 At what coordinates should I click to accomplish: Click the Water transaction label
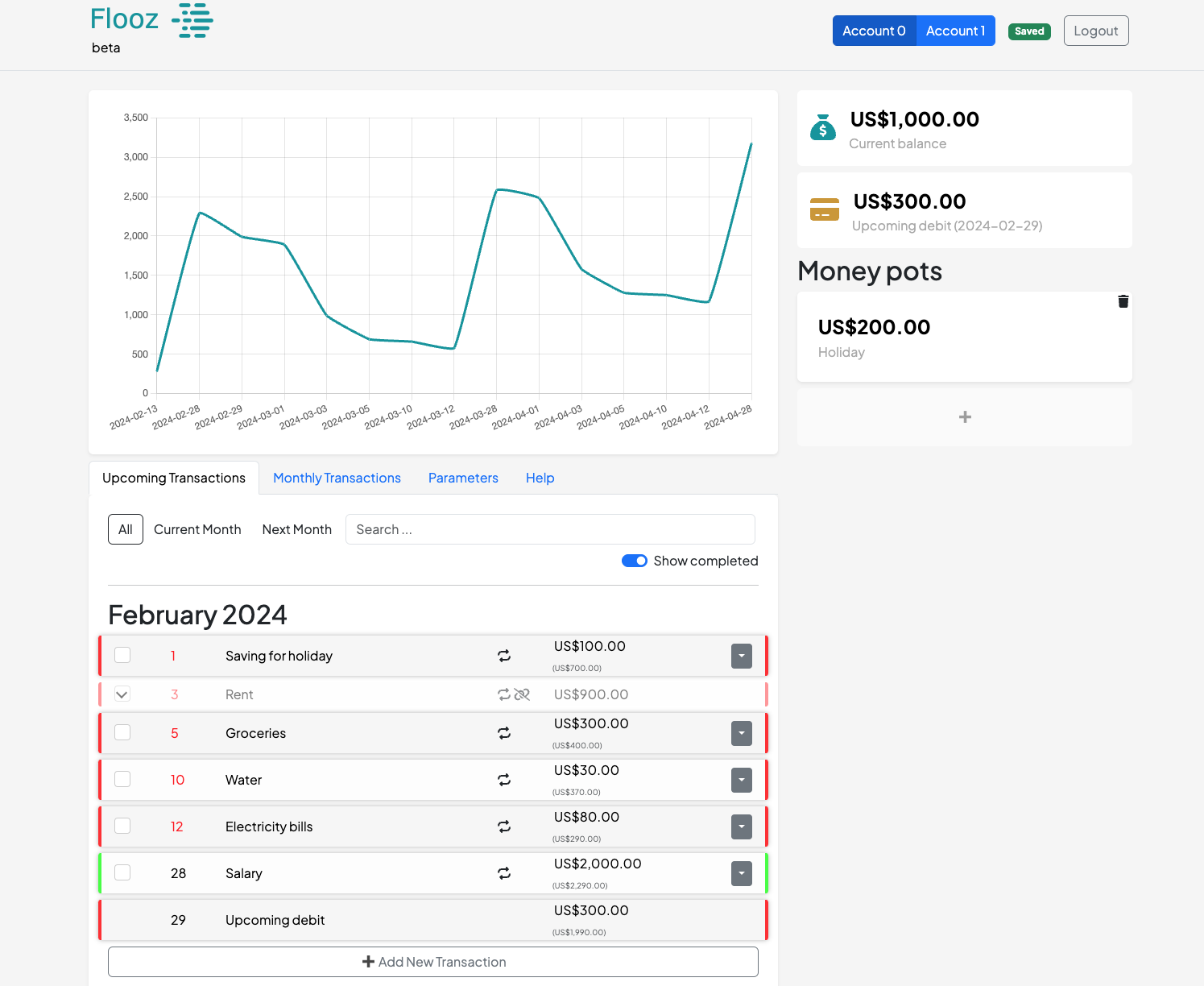[243, 780]
